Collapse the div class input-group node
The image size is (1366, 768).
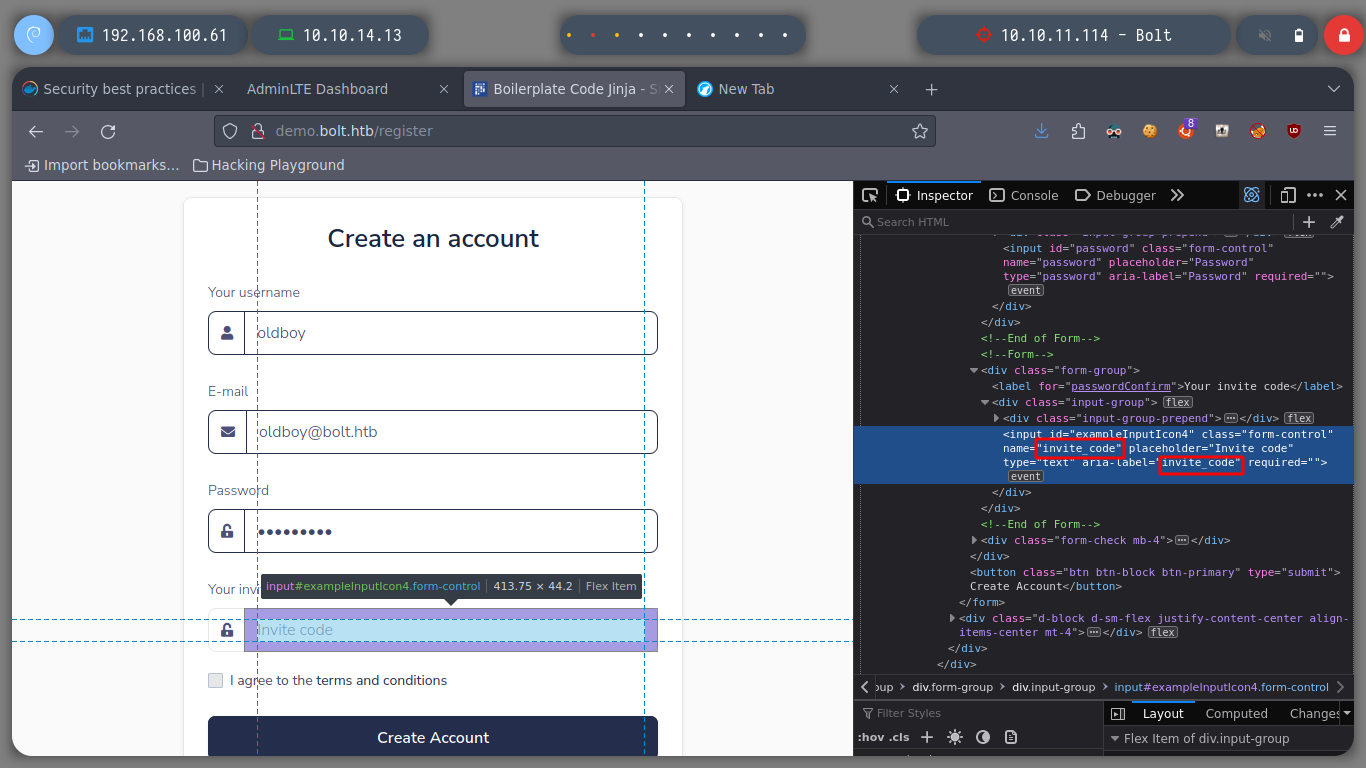point(986,402)
